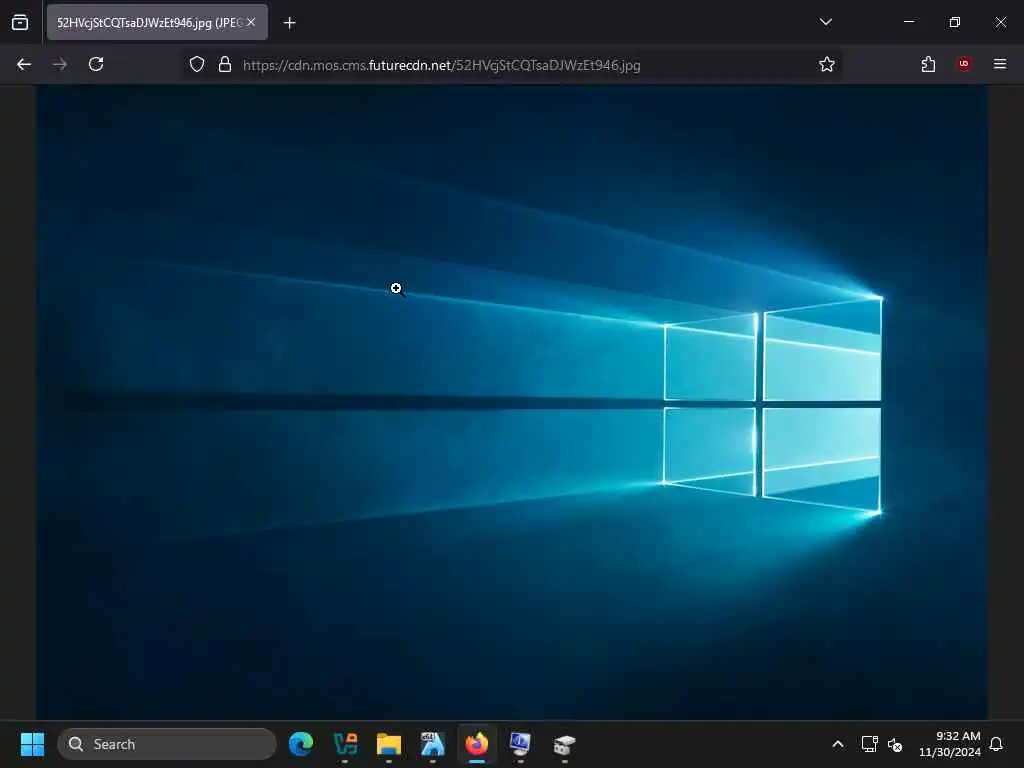Restore down the Firefox window
Image resolution: width=1024 pixels, height=768 pixels.
point(955,22)
